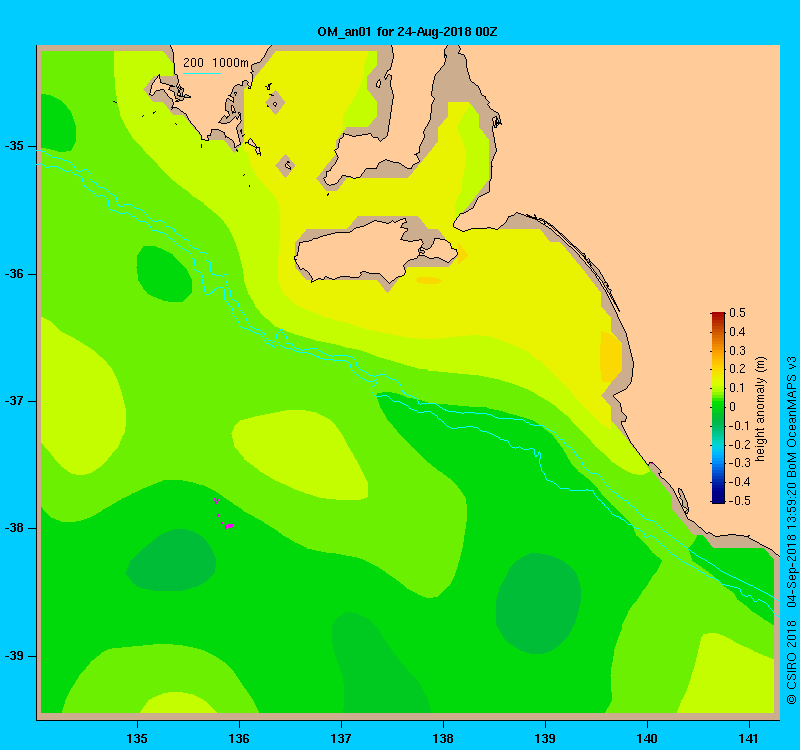Click the '139' longitude axis label
The image size is (800, 750).
tap(545, 738)
